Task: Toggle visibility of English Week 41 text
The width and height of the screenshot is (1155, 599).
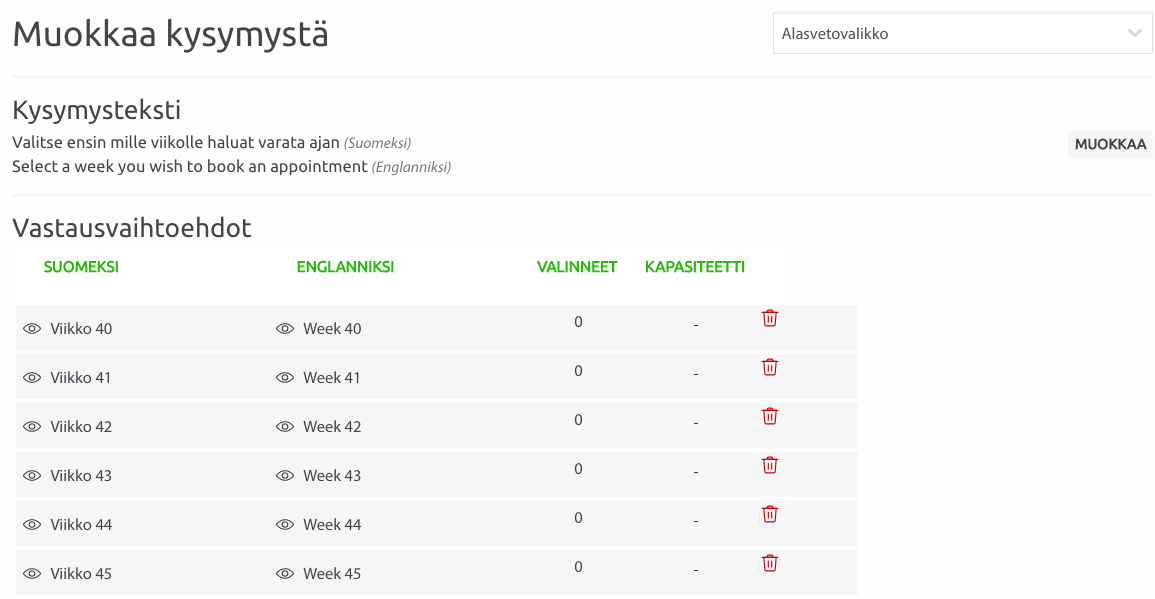Action: click(285, 378)
